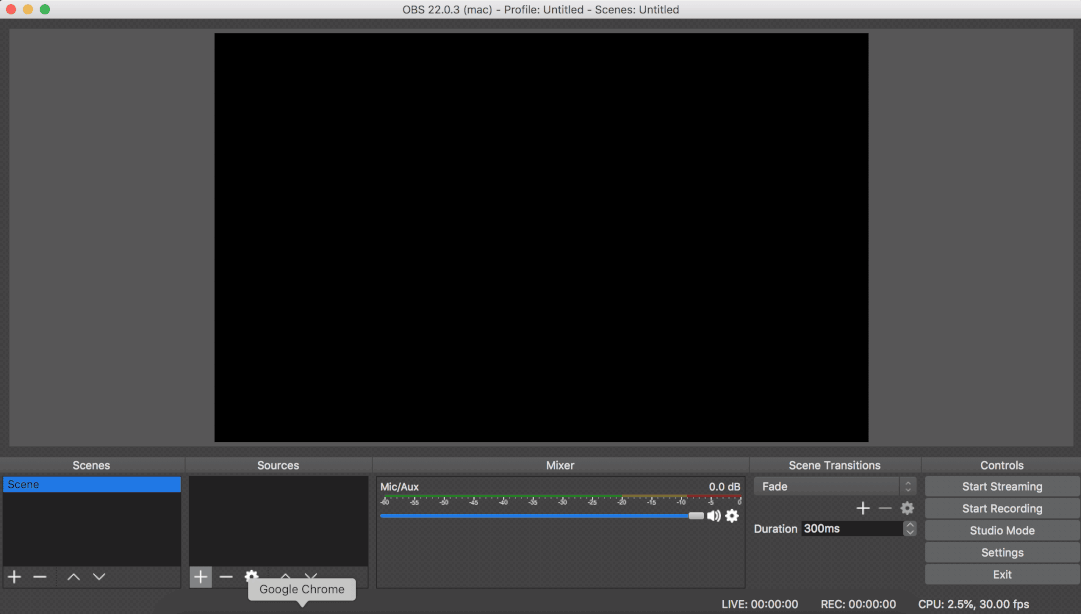The image size is (1081, 614).
Task: Open transition properties gear icon
Action: (907, 508)
